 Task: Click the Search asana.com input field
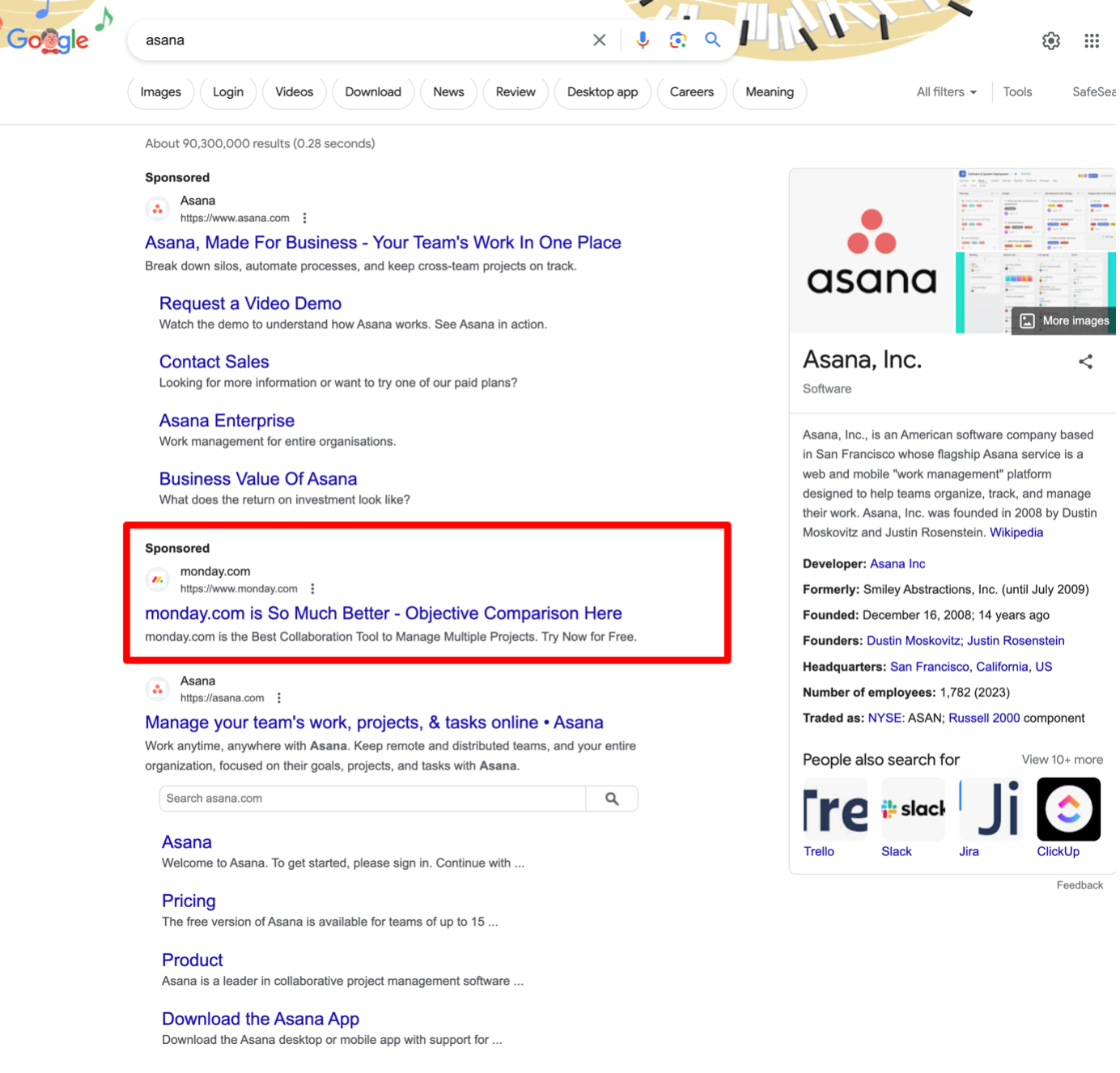click(x=372, y=799)
